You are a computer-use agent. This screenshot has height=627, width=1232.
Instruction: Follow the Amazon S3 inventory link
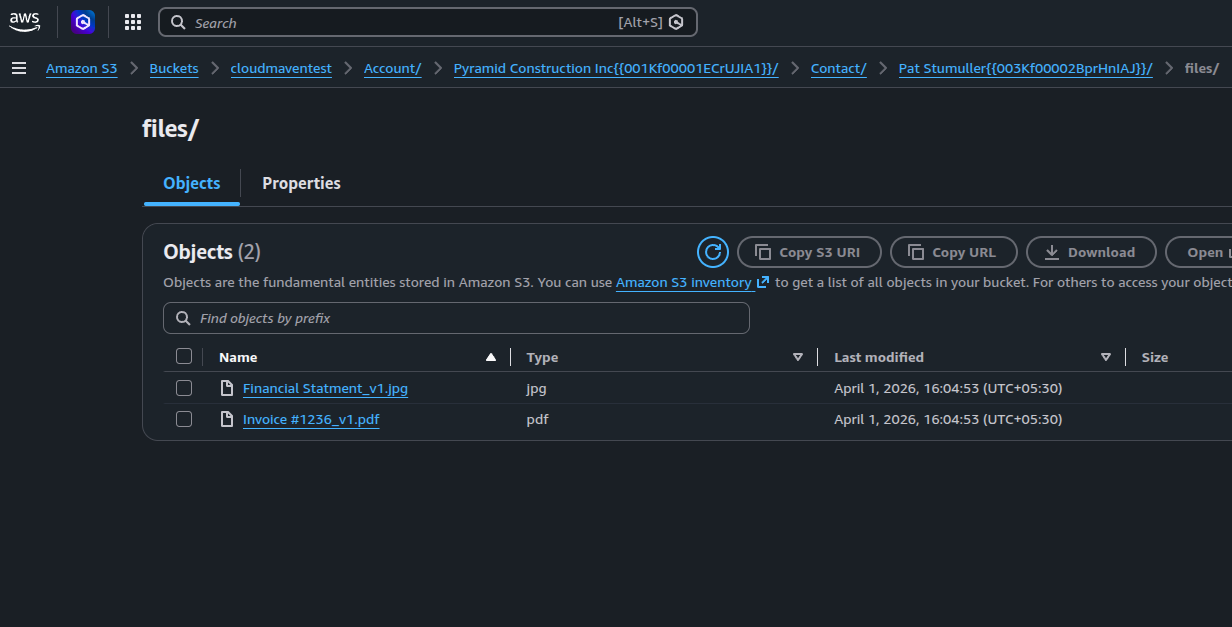point(683,282)
